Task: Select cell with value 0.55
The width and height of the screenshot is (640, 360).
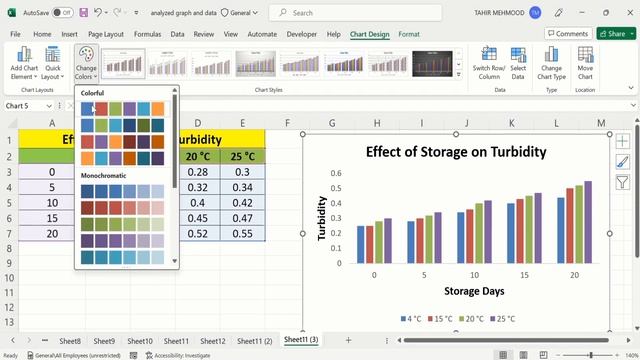Action: [242, 233]
